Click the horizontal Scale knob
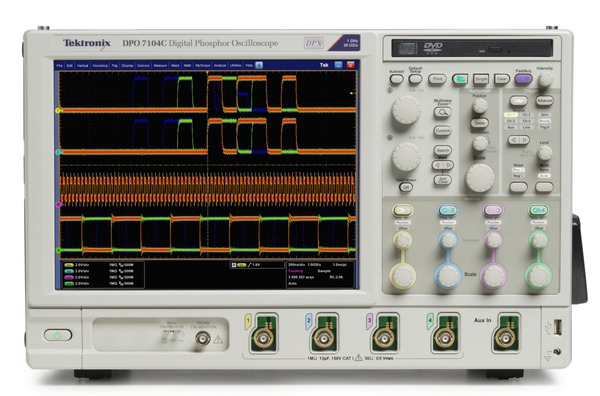 pyautogui.click(x=479, y=178)
